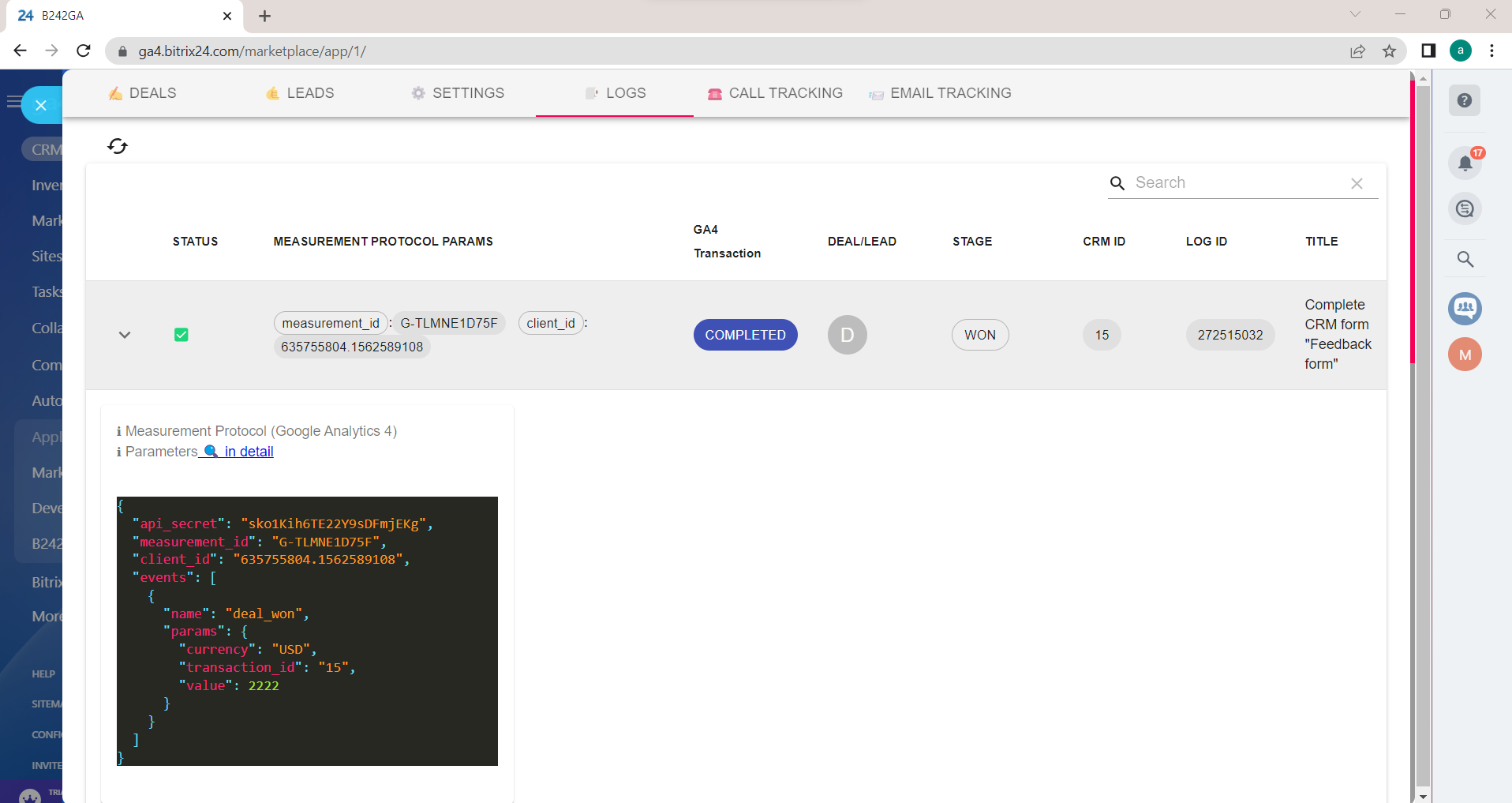Screen dimensions: 1512x803
Task: Click the right sidebar search magnifier
Action: coord(1465,259)
